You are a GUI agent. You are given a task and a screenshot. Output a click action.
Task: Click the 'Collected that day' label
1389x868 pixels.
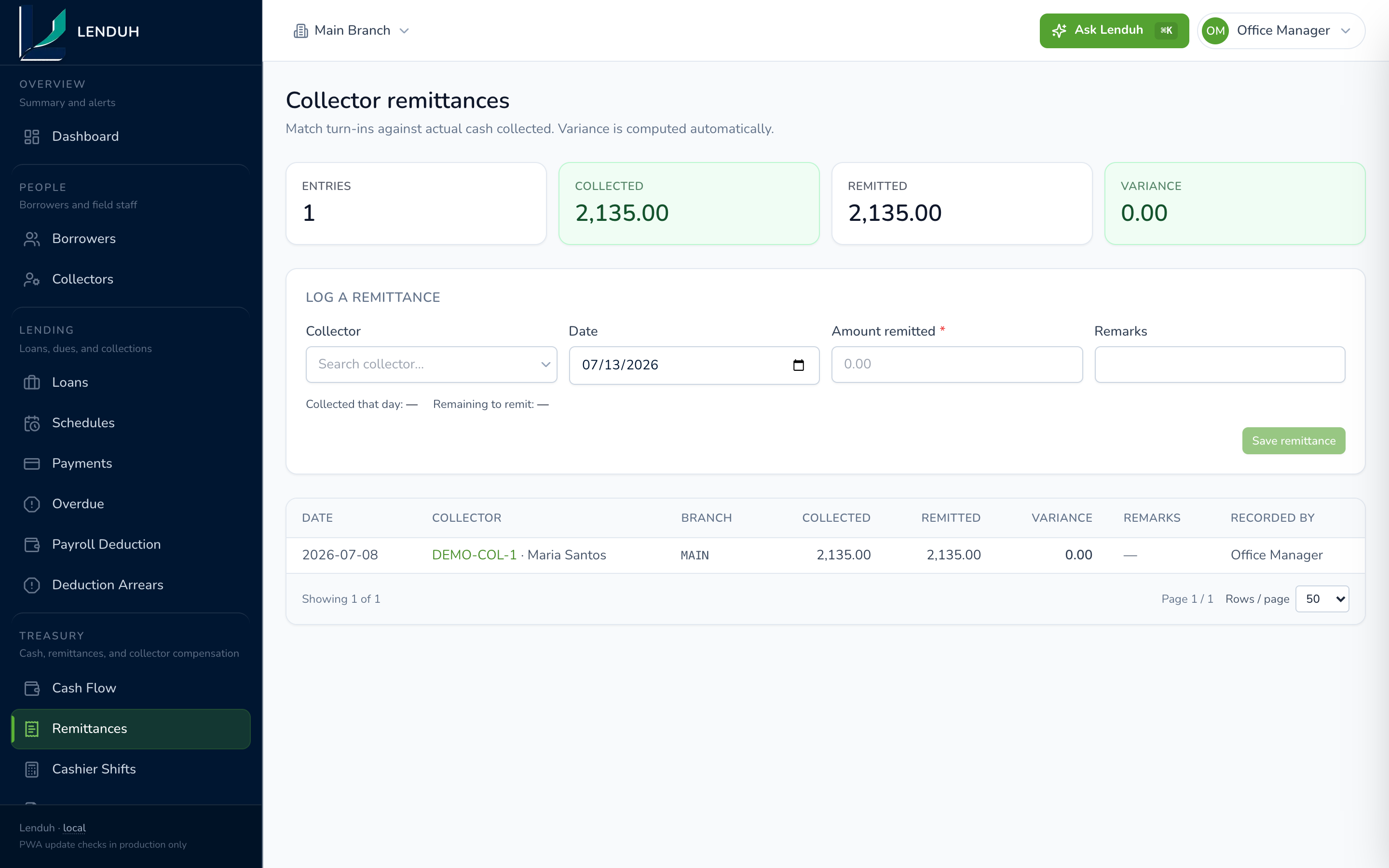(354, 404)
